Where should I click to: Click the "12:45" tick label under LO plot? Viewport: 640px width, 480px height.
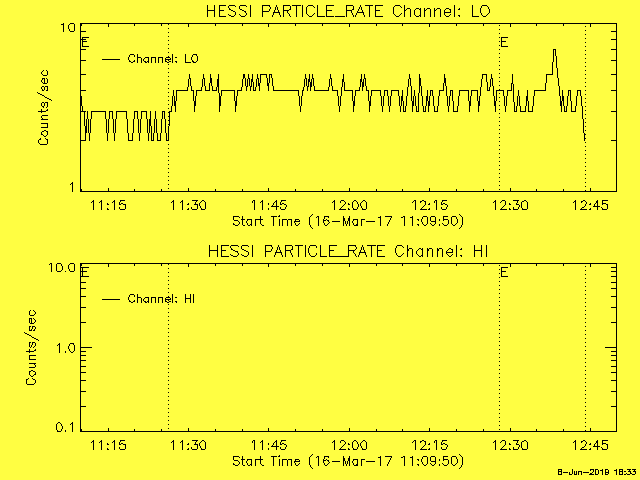point(590,205)
